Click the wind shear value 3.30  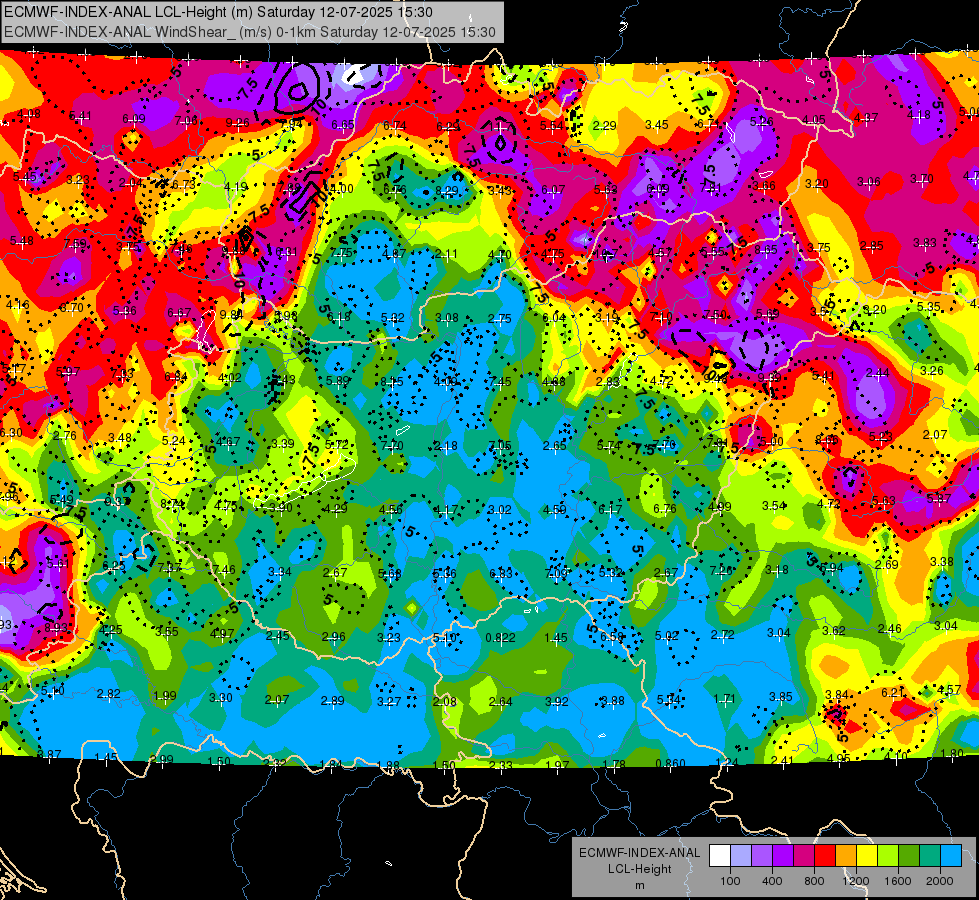tap(220, 698)
